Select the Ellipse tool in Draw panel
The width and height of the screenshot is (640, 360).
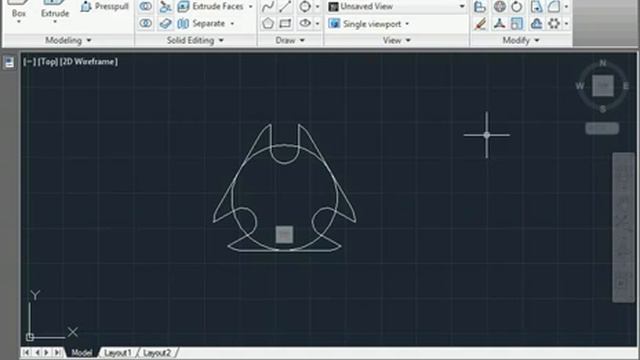coord(305,24)
